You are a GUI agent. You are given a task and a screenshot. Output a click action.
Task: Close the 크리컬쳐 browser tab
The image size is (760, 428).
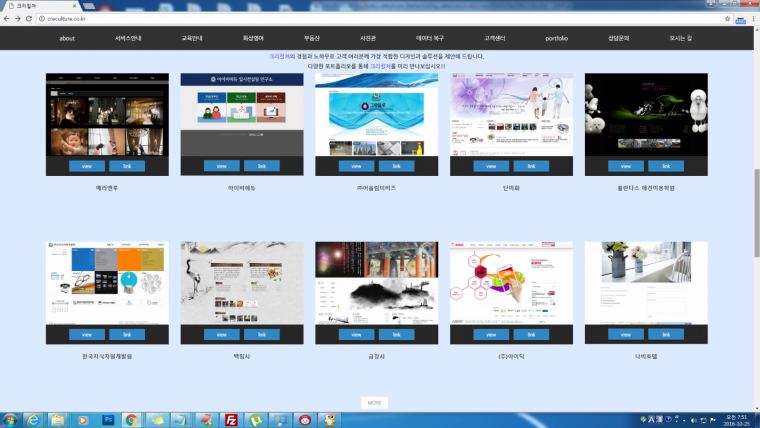74,6
